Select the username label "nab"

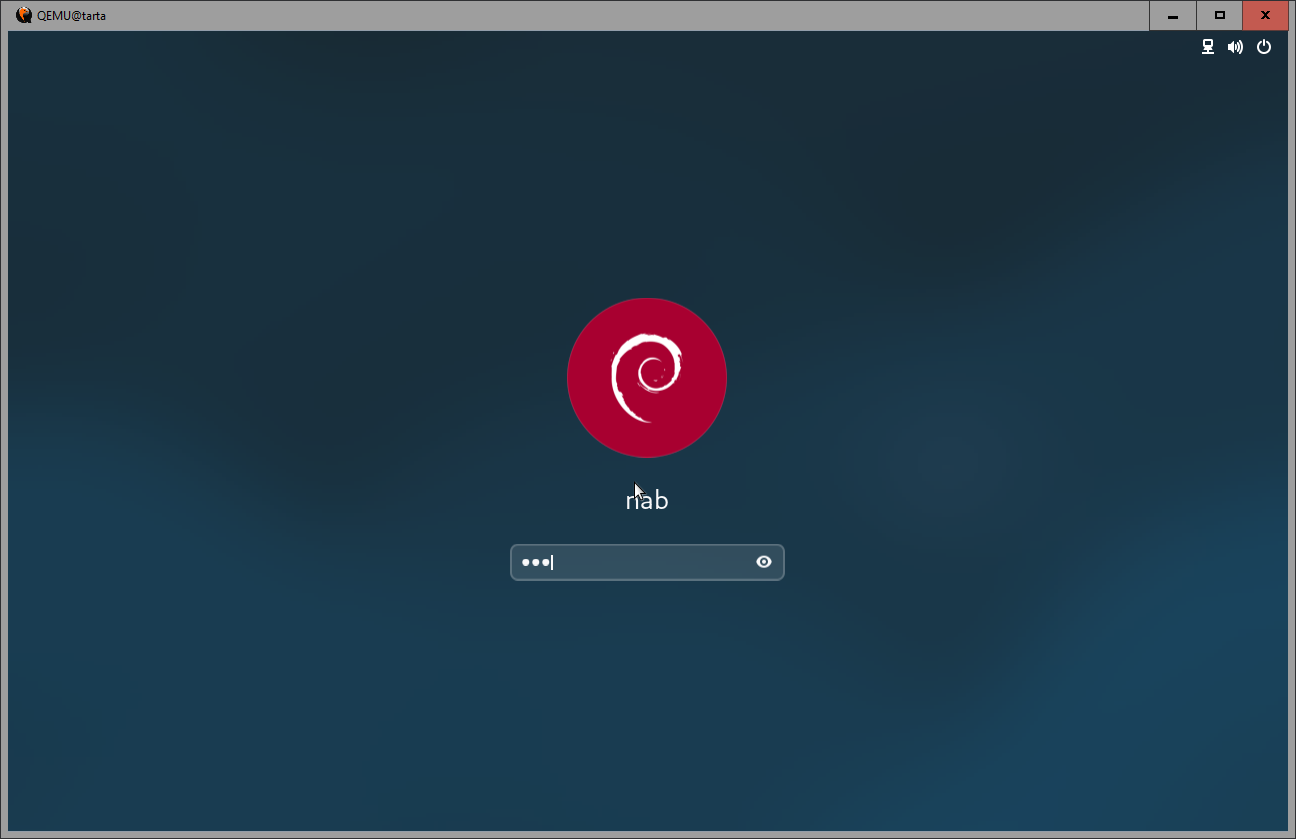[647, 500]
